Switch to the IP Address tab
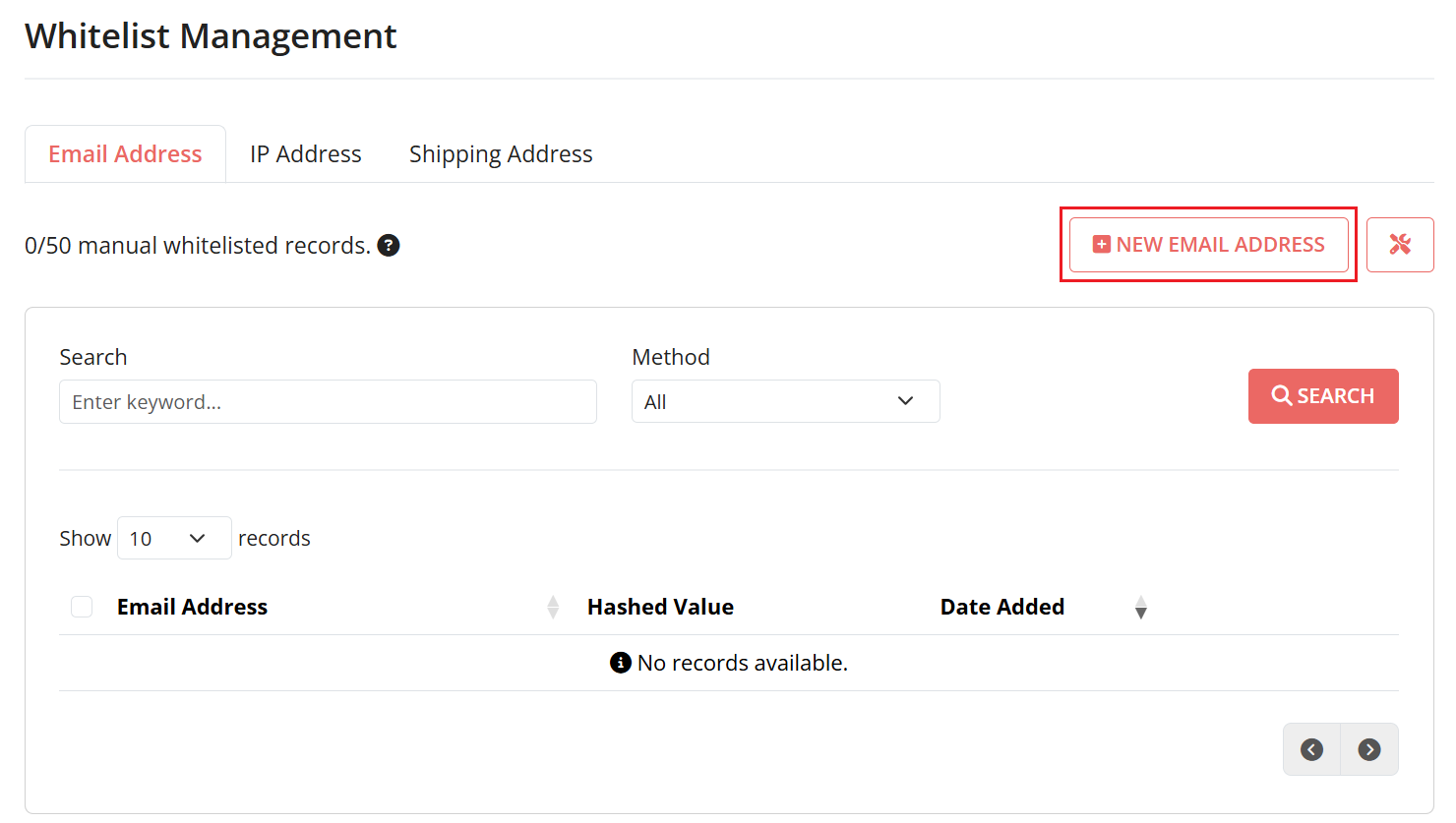This screenshot has width=1456, height=823. tap(305, 154)
